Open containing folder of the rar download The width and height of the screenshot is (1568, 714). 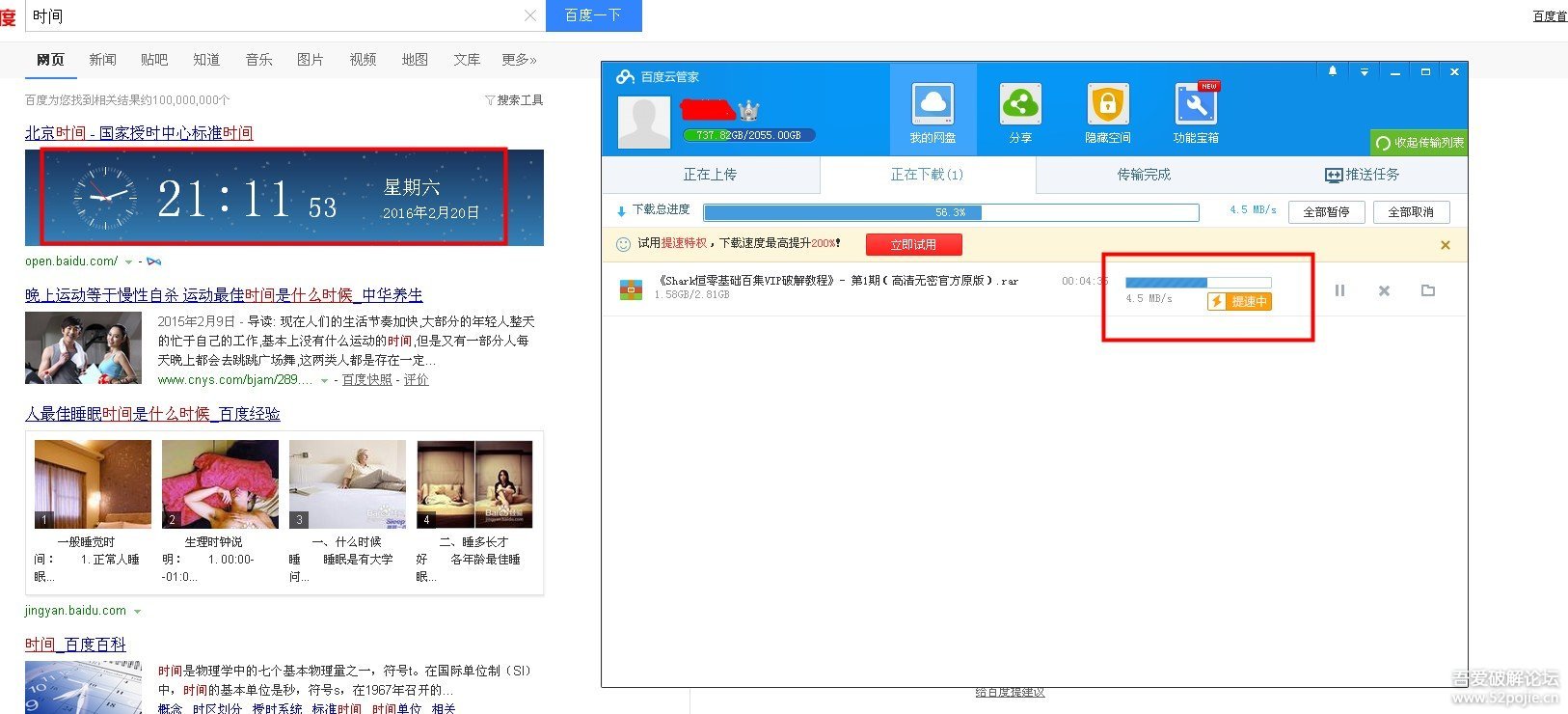coord(1428,290)
